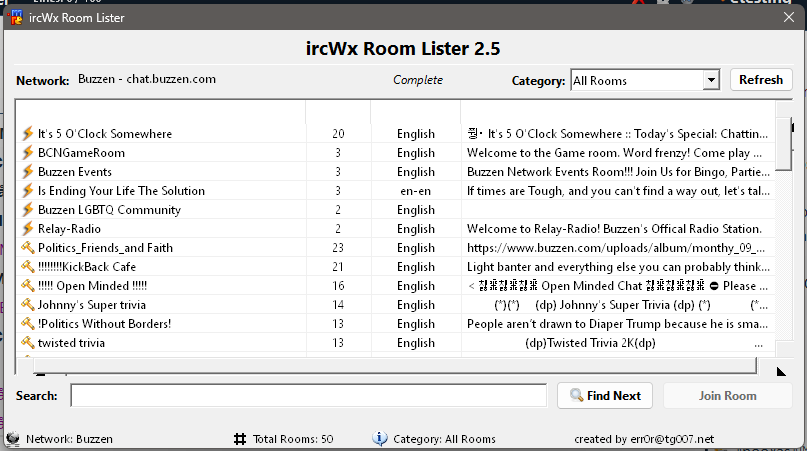Close the ircWx Room Lister window
The image size is (807, 451).
pyautogui.click(x=788, y=18)
